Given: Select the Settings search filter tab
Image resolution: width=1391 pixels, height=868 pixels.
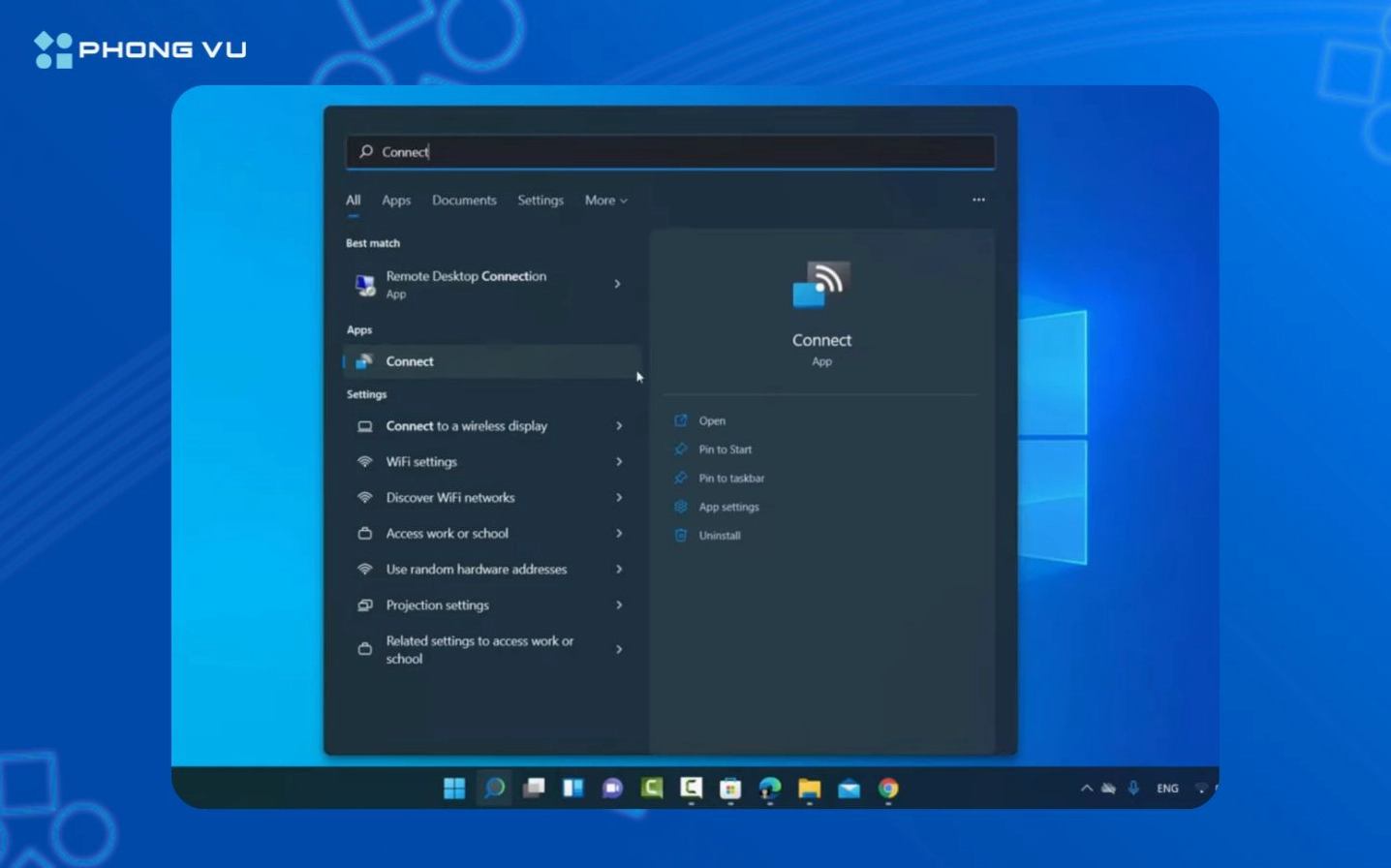Looking at the screenshot, I should coord(540,201).
